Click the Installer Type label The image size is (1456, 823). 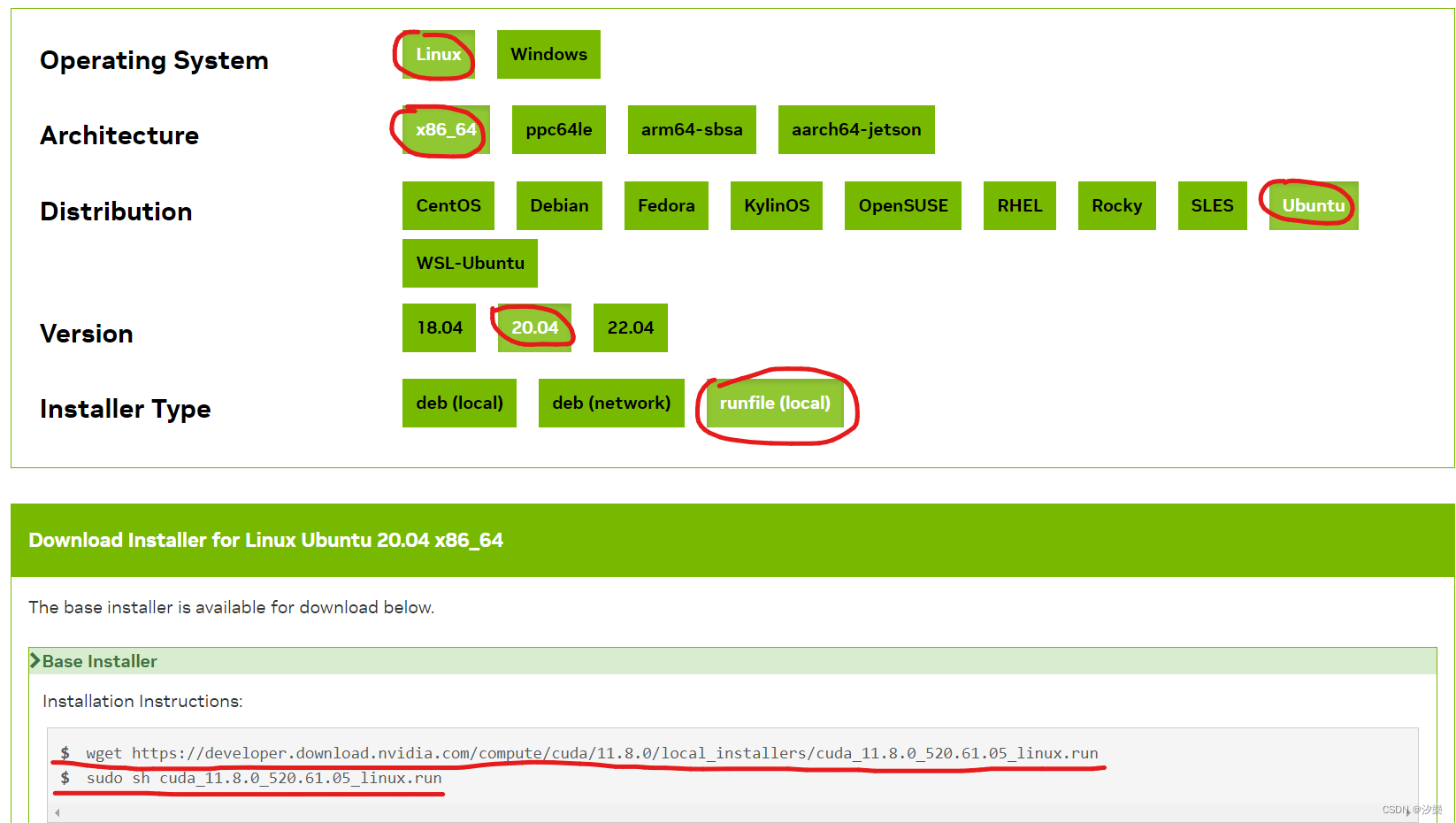[x=126, y=409]
